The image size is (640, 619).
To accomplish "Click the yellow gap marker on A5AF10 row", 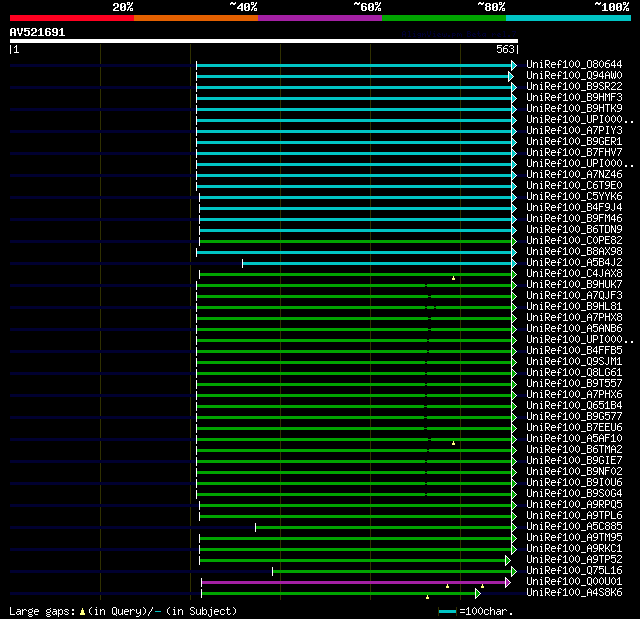I will (453, 443).
